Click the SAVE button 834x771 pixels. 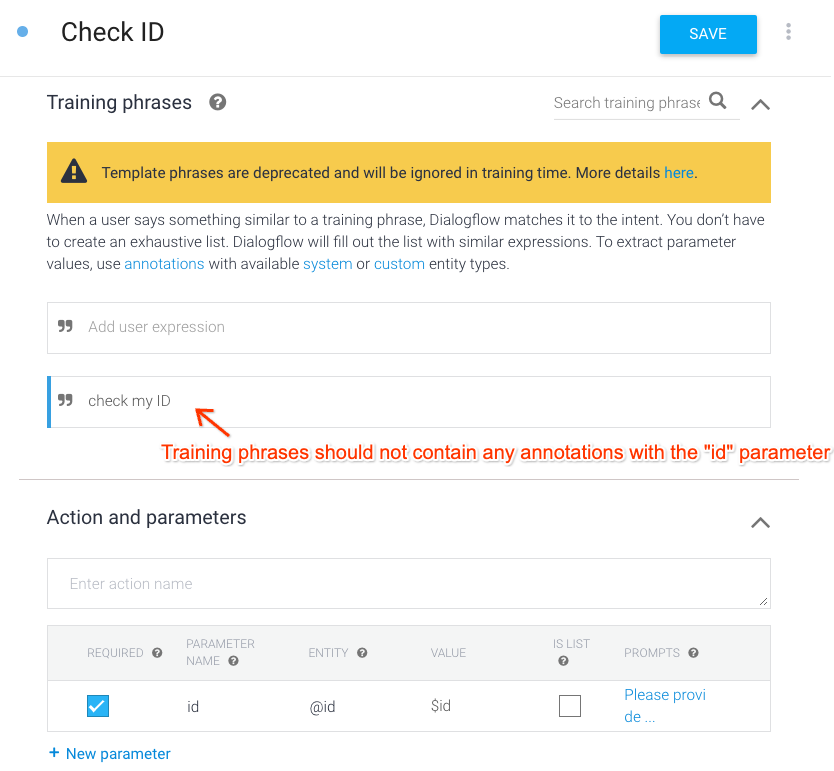click(x=708, y=33)
